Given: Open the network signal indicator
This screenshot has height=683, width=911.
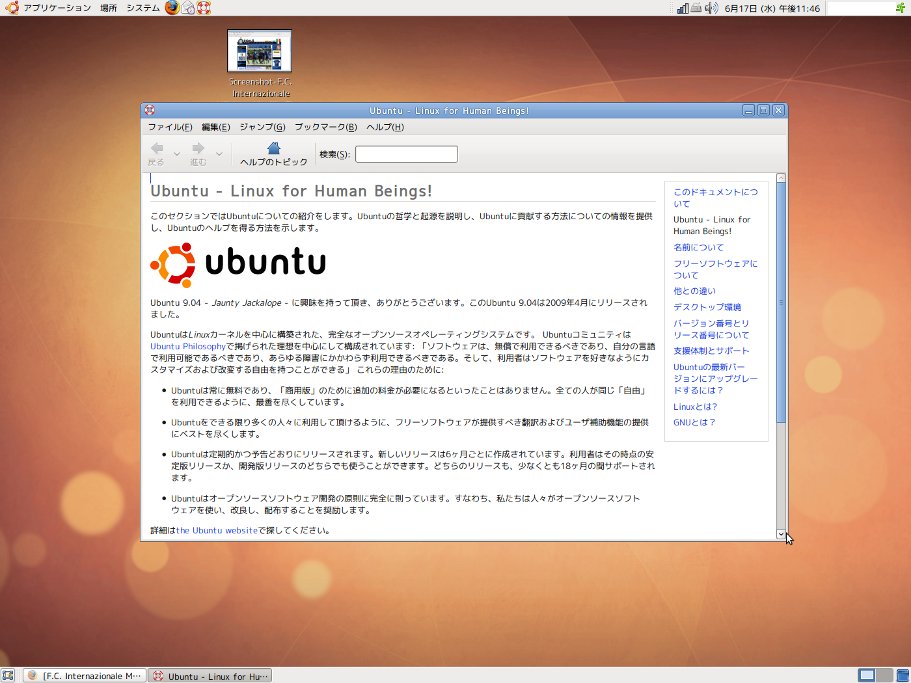Looking at the screenshot, I should [683, 8].
